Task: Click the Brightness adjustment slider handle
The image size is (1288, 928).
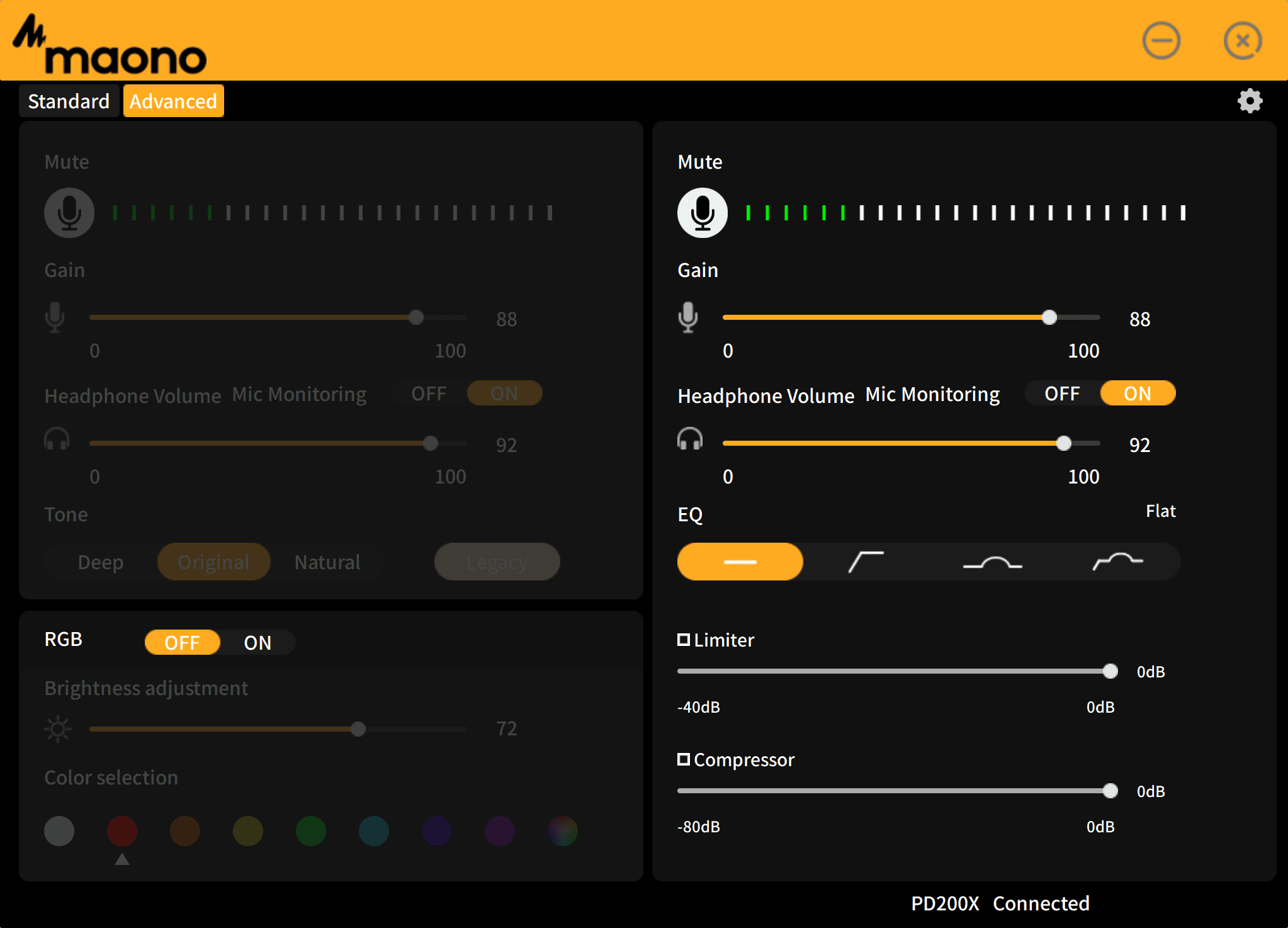Action: coord(358,729)
